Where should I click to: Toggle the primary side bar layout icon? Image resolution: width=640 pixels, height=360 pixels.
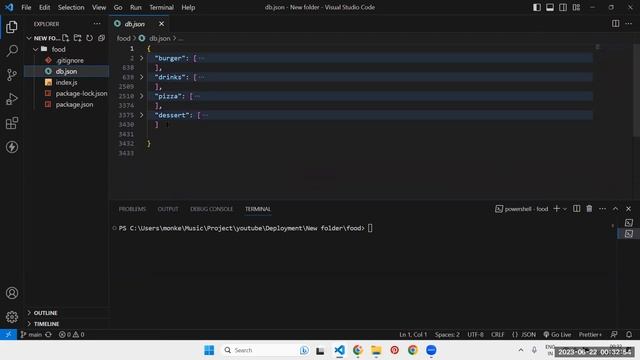tap(537, 7)
